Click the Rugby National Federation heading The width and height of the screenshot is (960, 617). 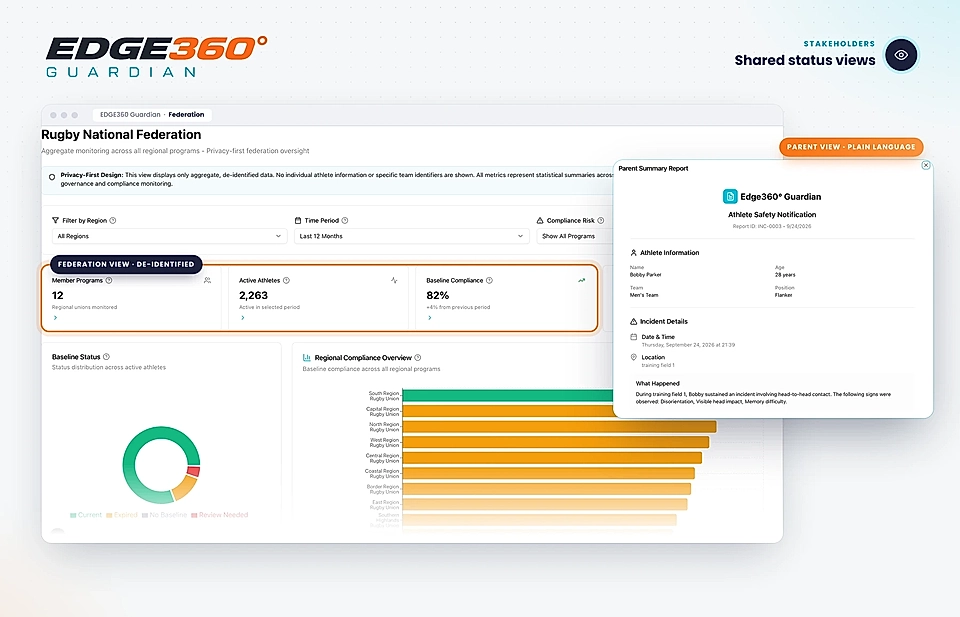click(121, 135)
